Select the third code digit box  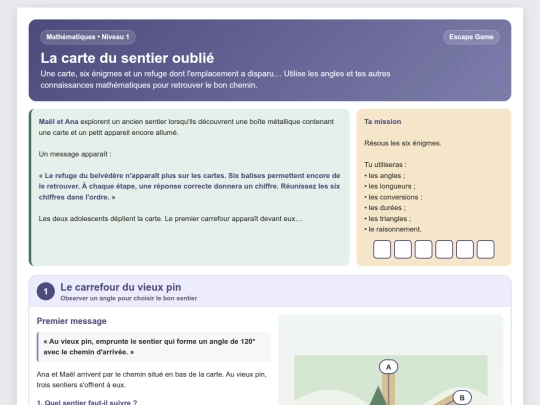(x=423, y=249)
